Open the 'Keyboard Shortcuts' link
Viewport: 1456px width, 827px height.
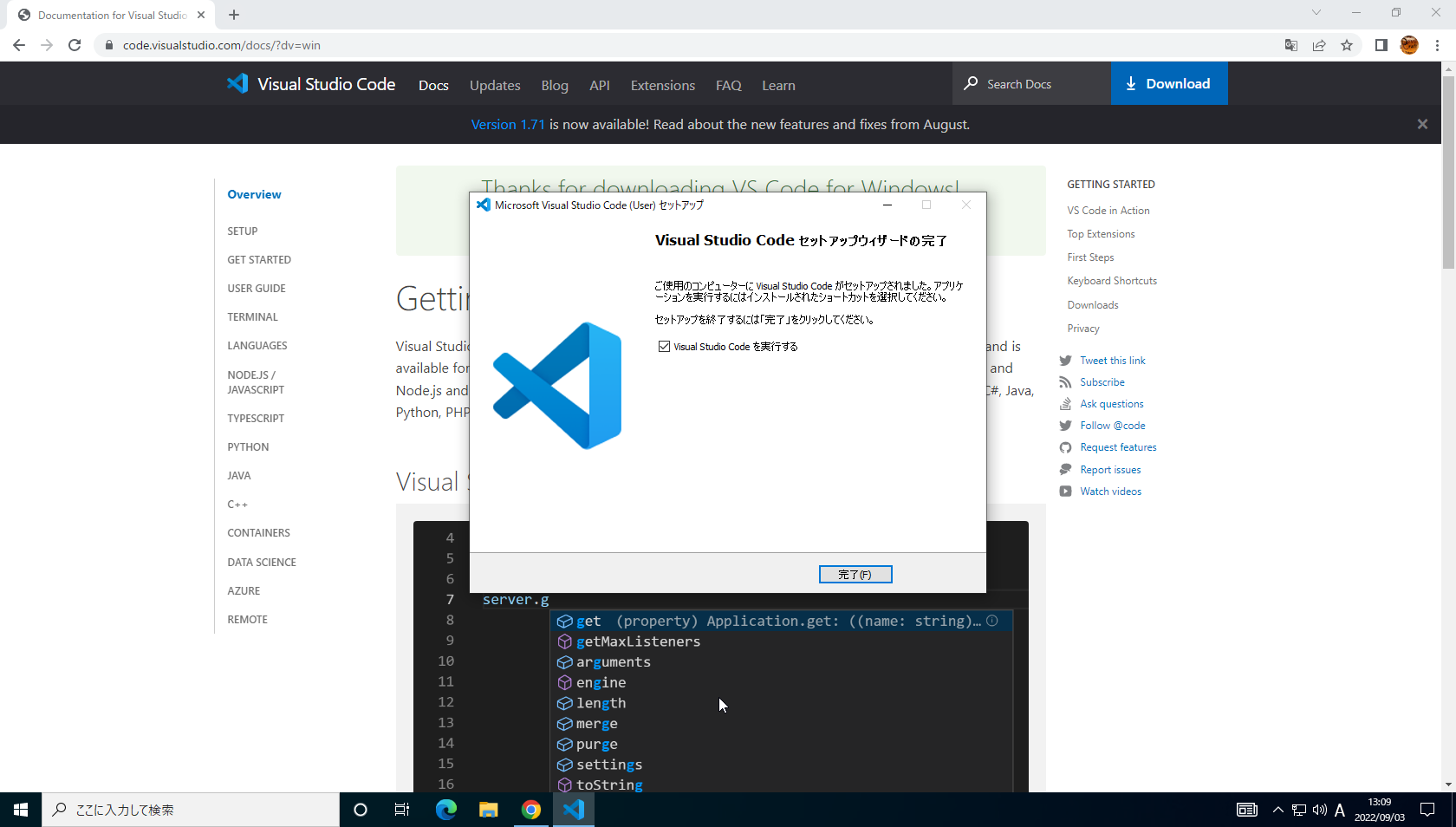point(1112,281)
